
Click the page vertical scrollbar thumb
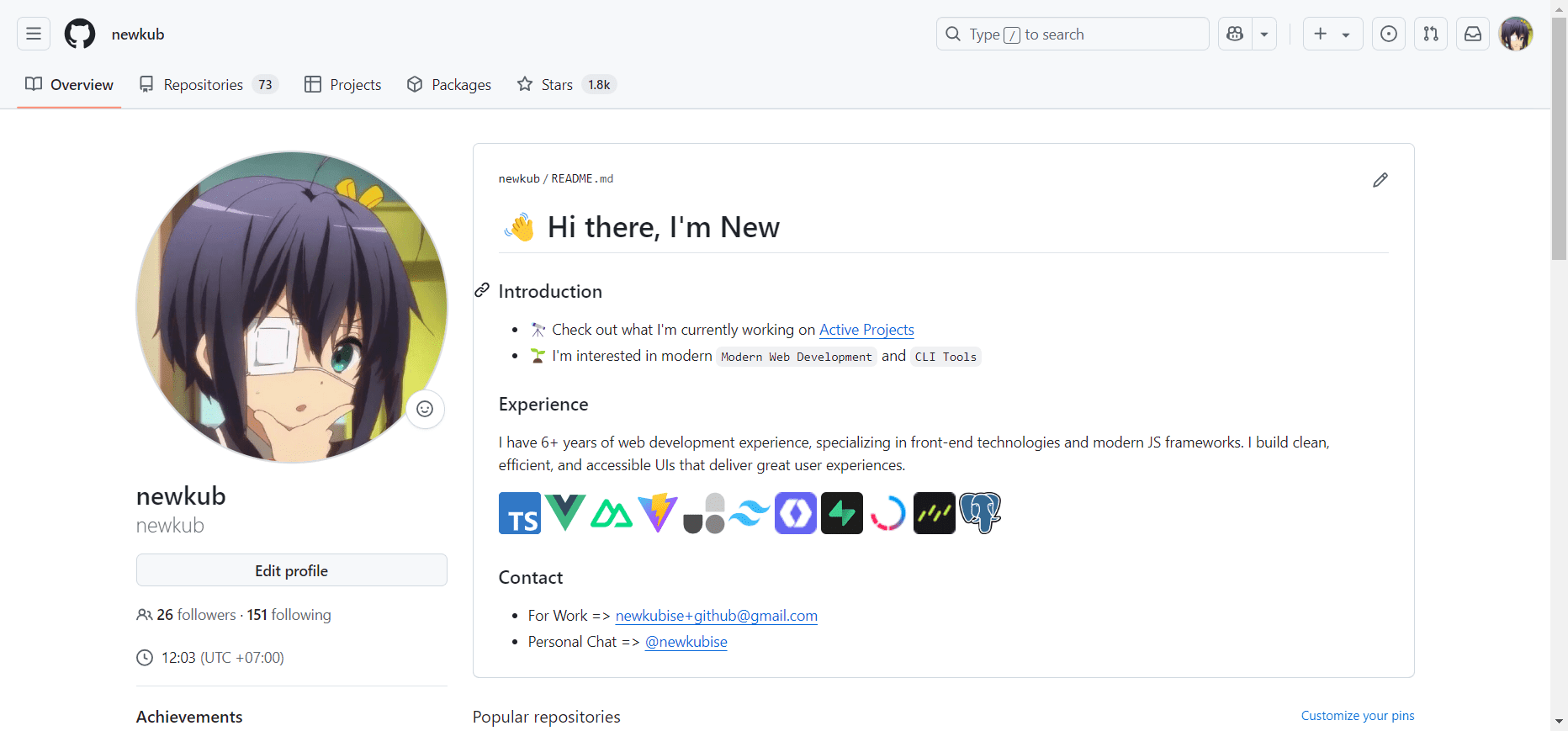[1560, 139]
